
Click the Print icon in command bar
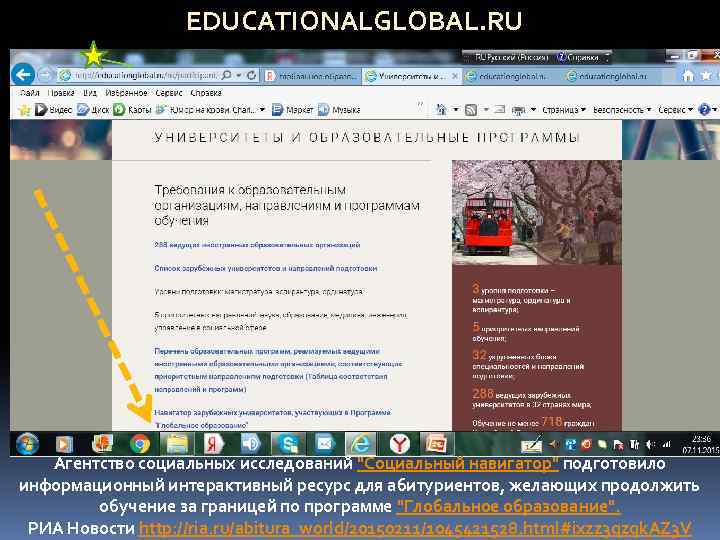pyautogui.click(x=518, y=110)
